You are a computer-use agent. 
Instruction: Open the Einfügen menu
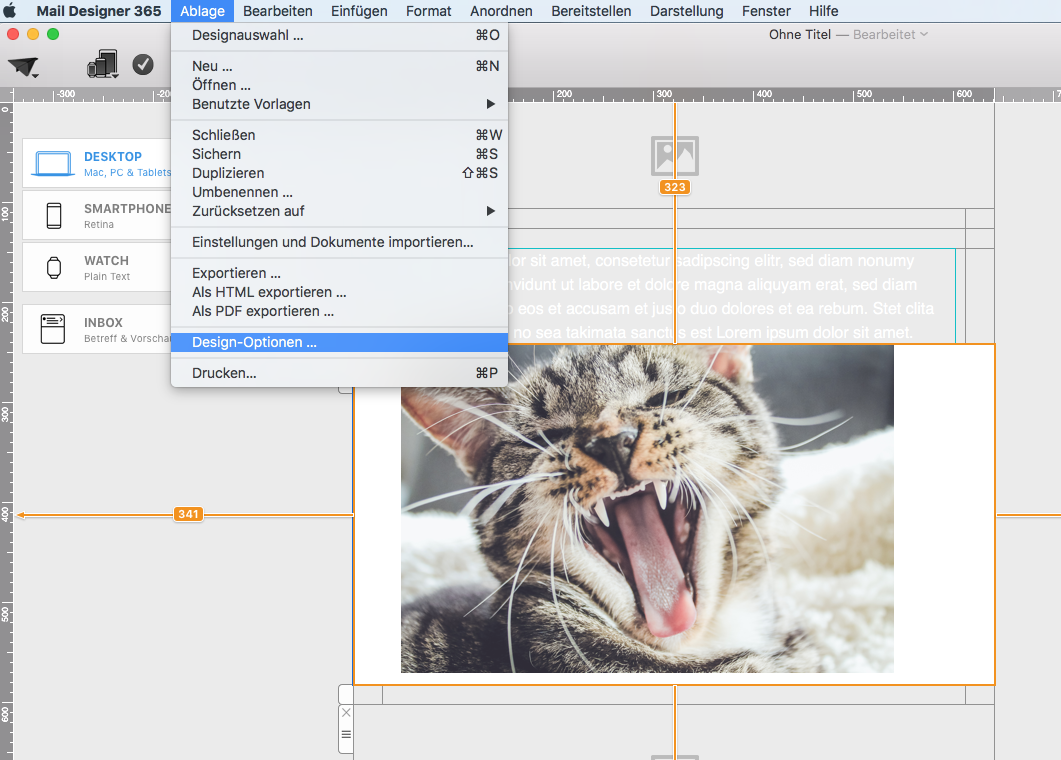tap(359, 11)
